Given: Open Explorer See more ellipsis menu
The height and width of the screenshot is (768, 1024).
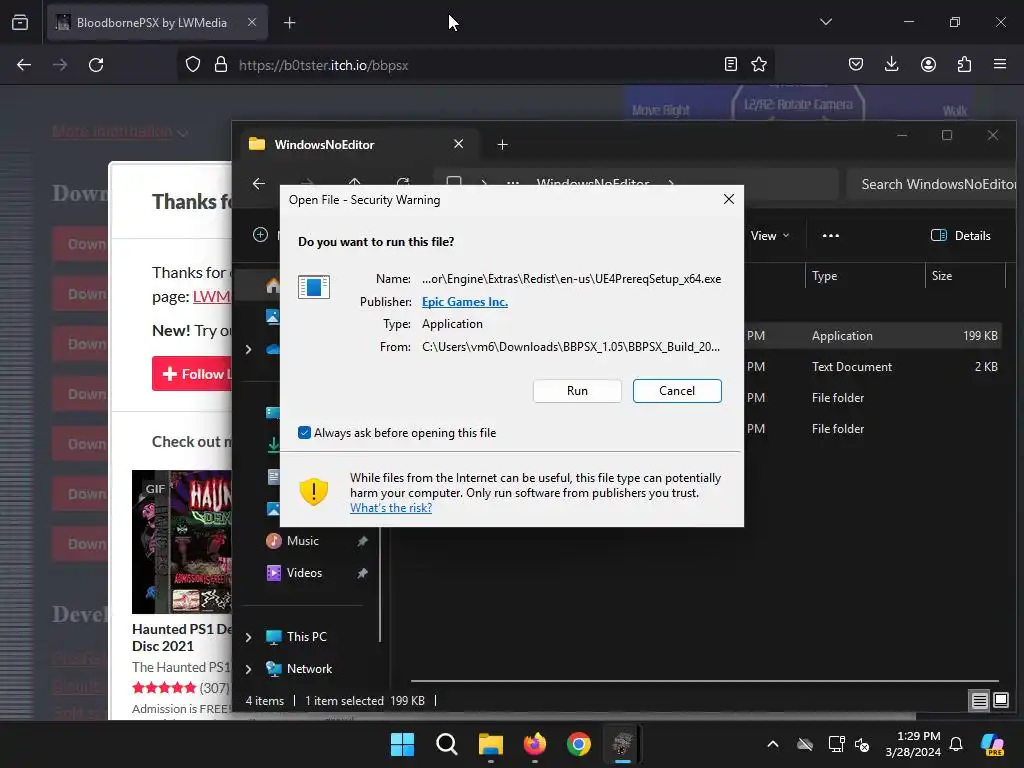Looking at the screenshot, I should [x=831, y=236].
